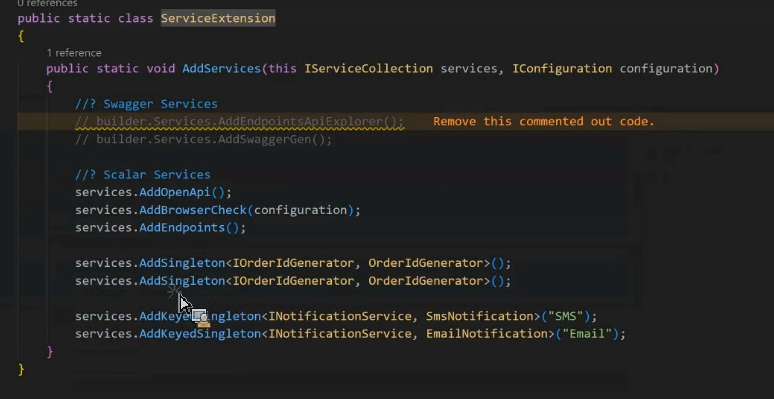Screen dimensions: 774x399
Task: Click the IServiceCollection parameter type
Action: 368,69
